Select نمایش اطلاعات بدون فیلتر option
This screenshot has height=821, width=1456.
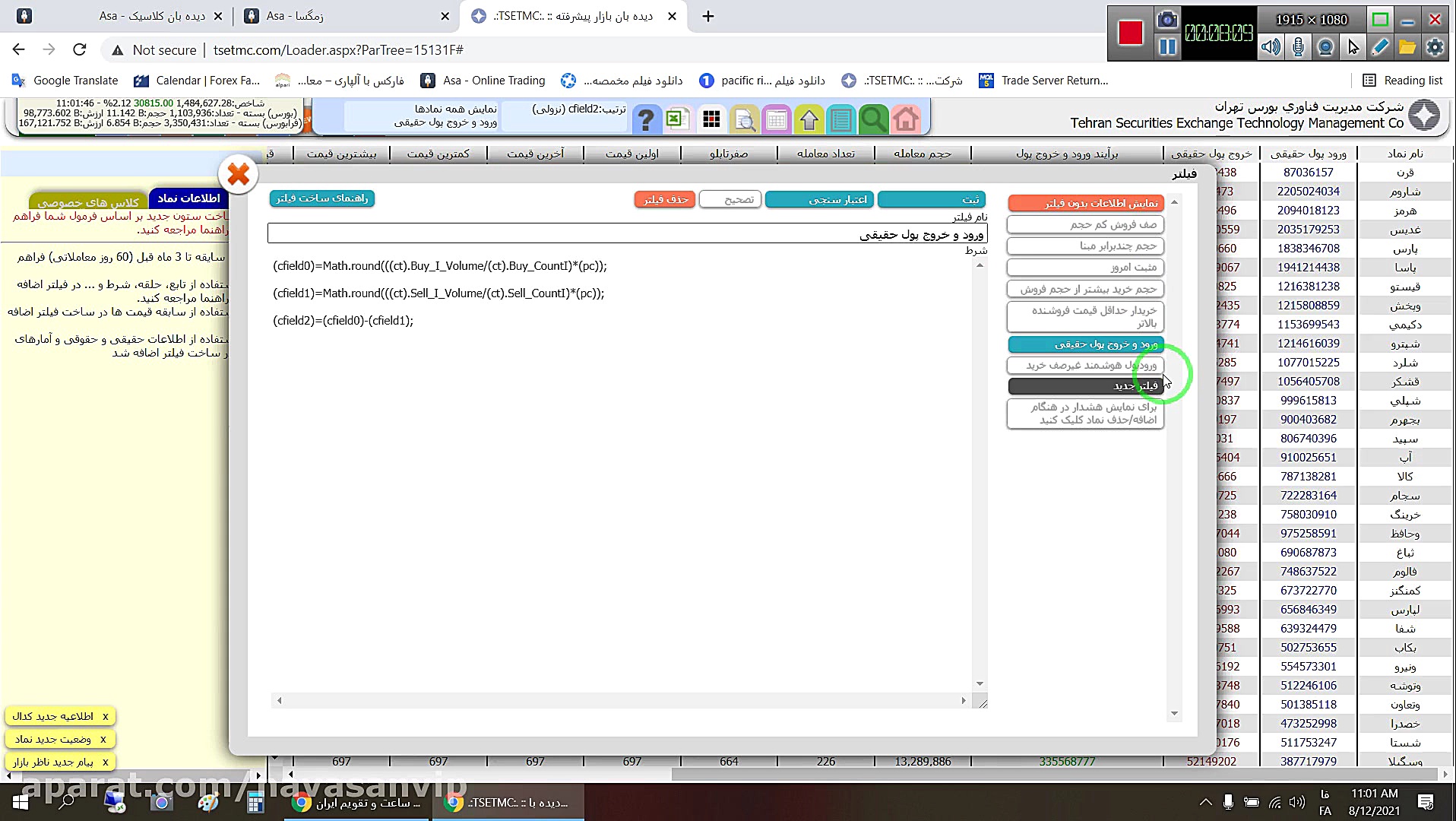pyautogui.click(x=1086, y=204)
